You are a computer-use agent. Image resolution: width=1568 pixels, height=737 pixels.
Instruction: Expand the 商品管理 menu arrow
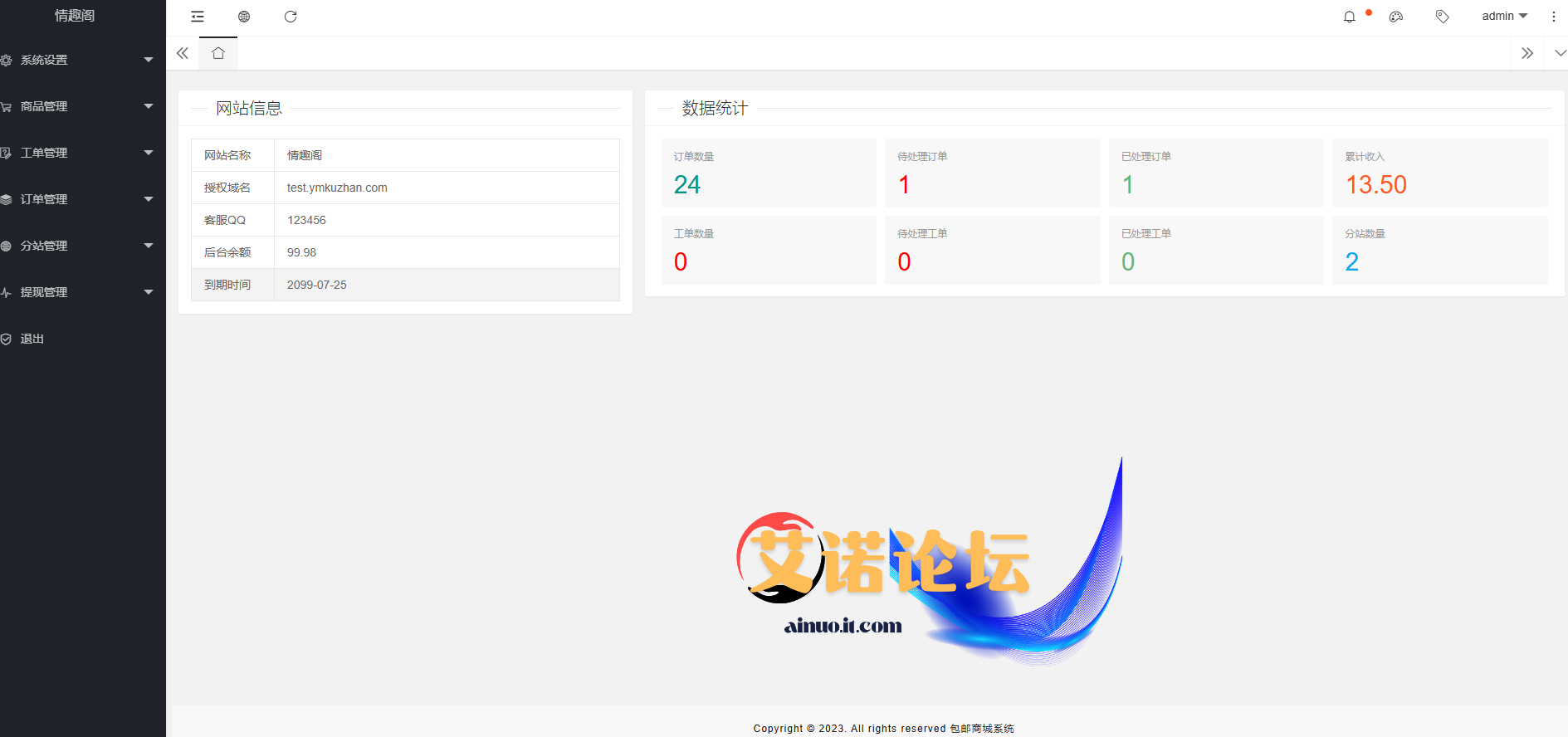[149, 106]
